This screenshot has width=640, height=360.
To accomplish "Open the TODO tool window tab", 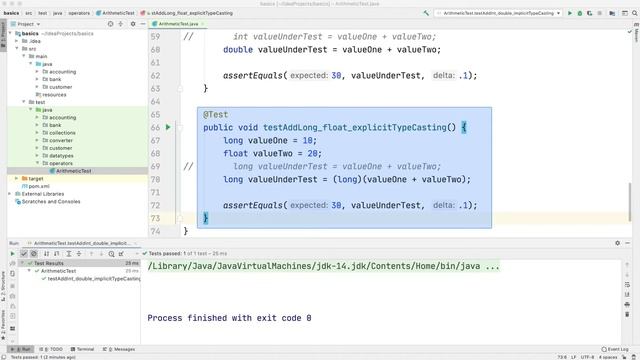I will pos(52,349).
